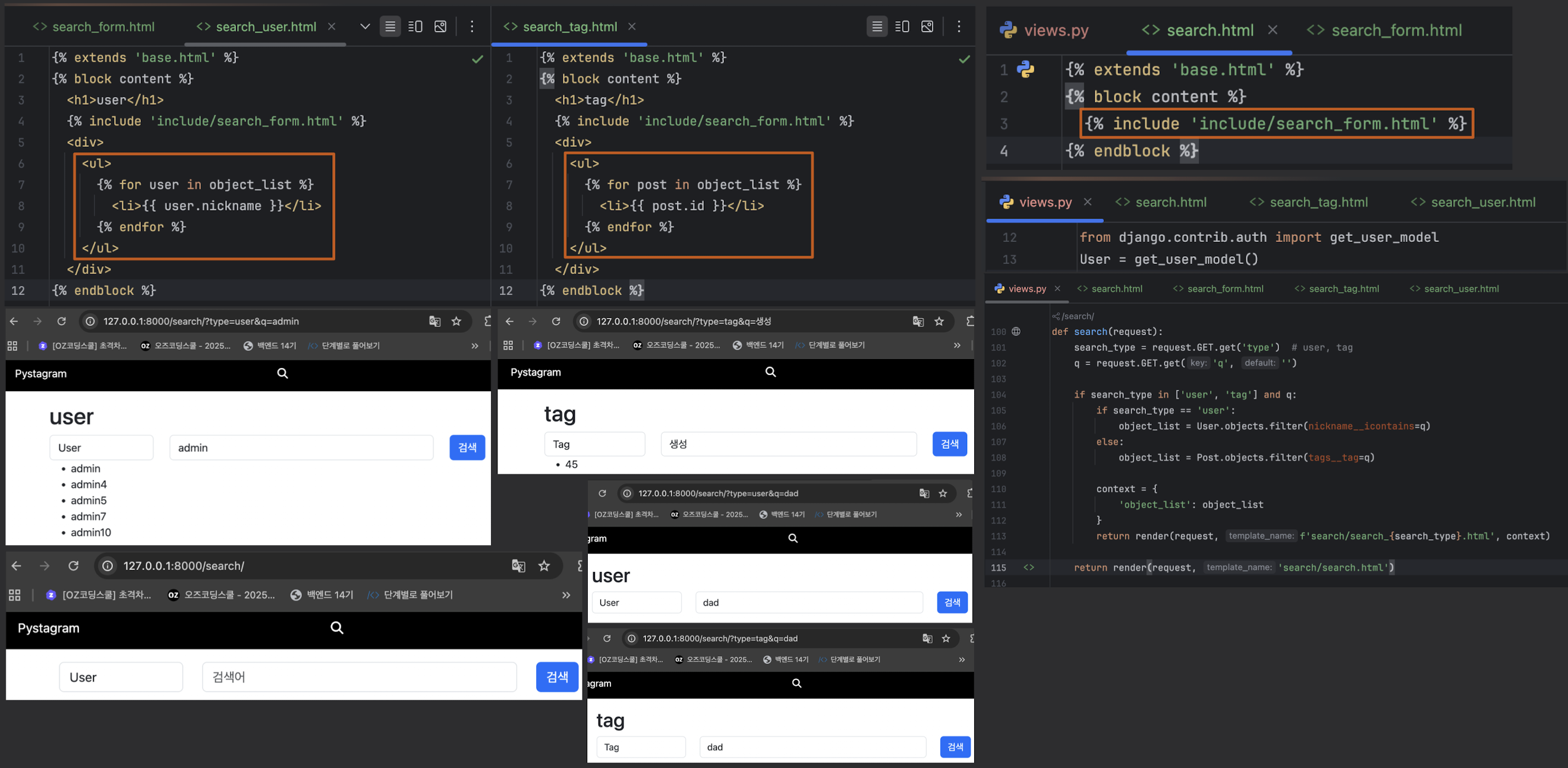The width and height of the screenshot is (1568, 768).
Task: Switch search_tag.html editor to preview-only view
Action: (x=927, y=26)
